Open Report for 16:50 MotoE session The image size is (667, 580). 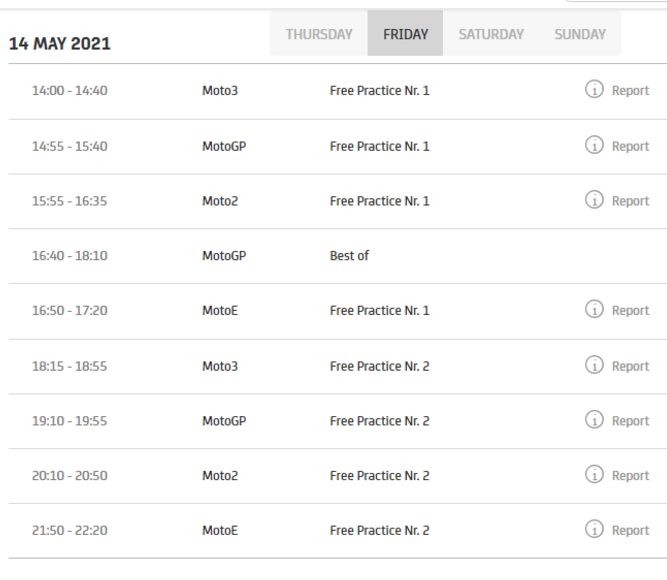pyautogui.click(x=630, y=311)
